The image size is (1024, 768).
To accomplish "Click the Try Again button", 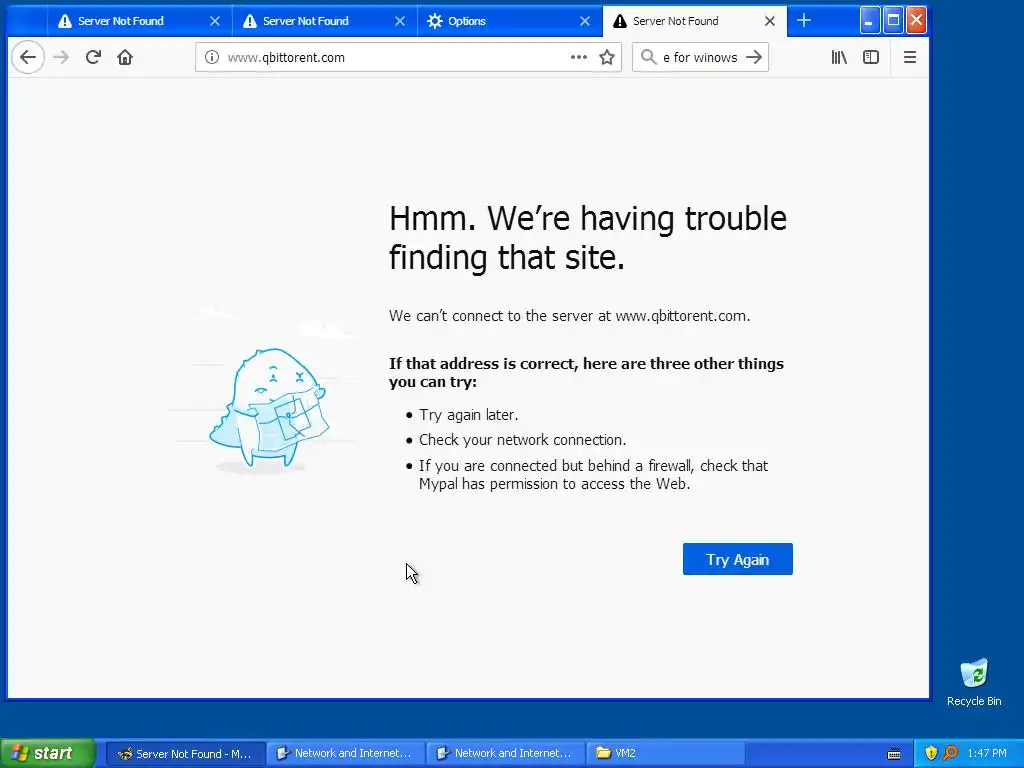I will (x=737, y=559).
